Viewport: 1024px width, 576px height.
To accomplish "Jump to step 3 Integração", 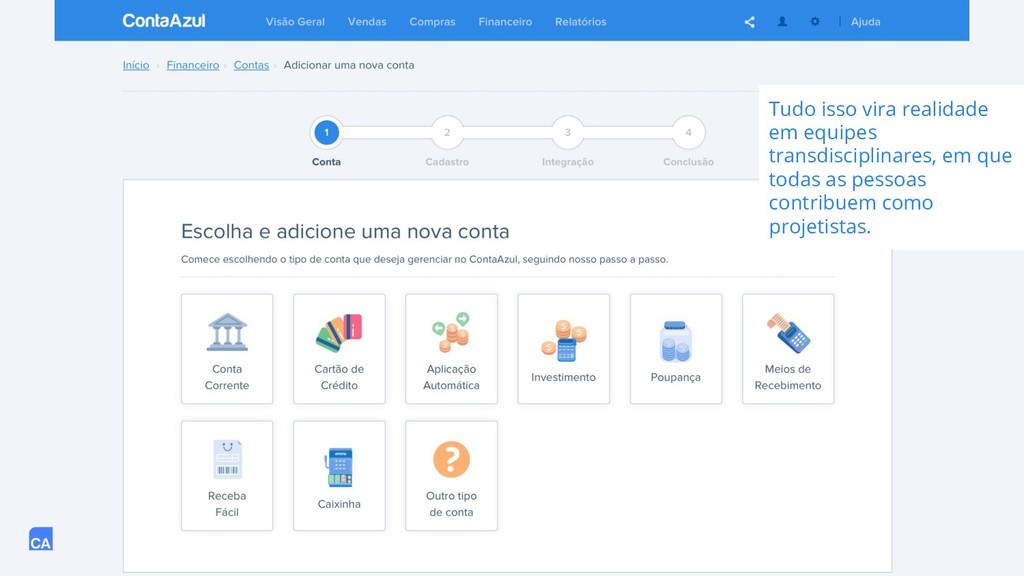I will point(568,133).
